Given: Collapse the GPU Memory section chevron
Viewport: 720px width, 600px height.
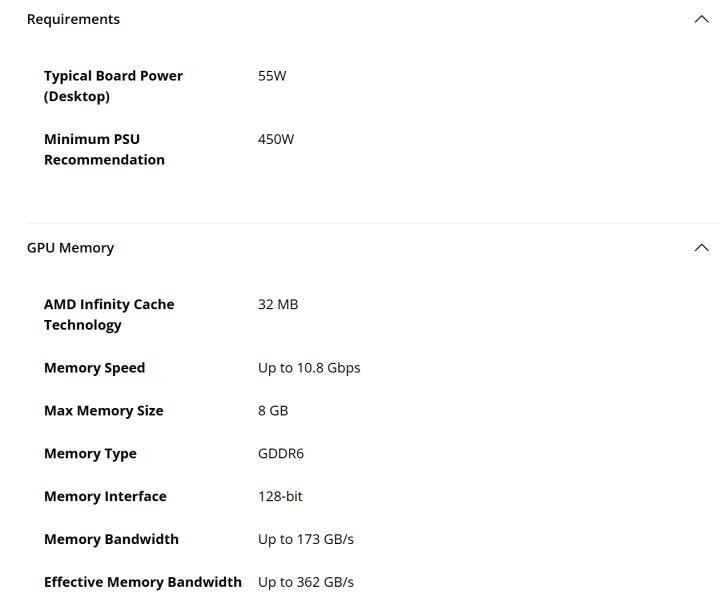Looking at the screenshot, I should click(701, 248).
